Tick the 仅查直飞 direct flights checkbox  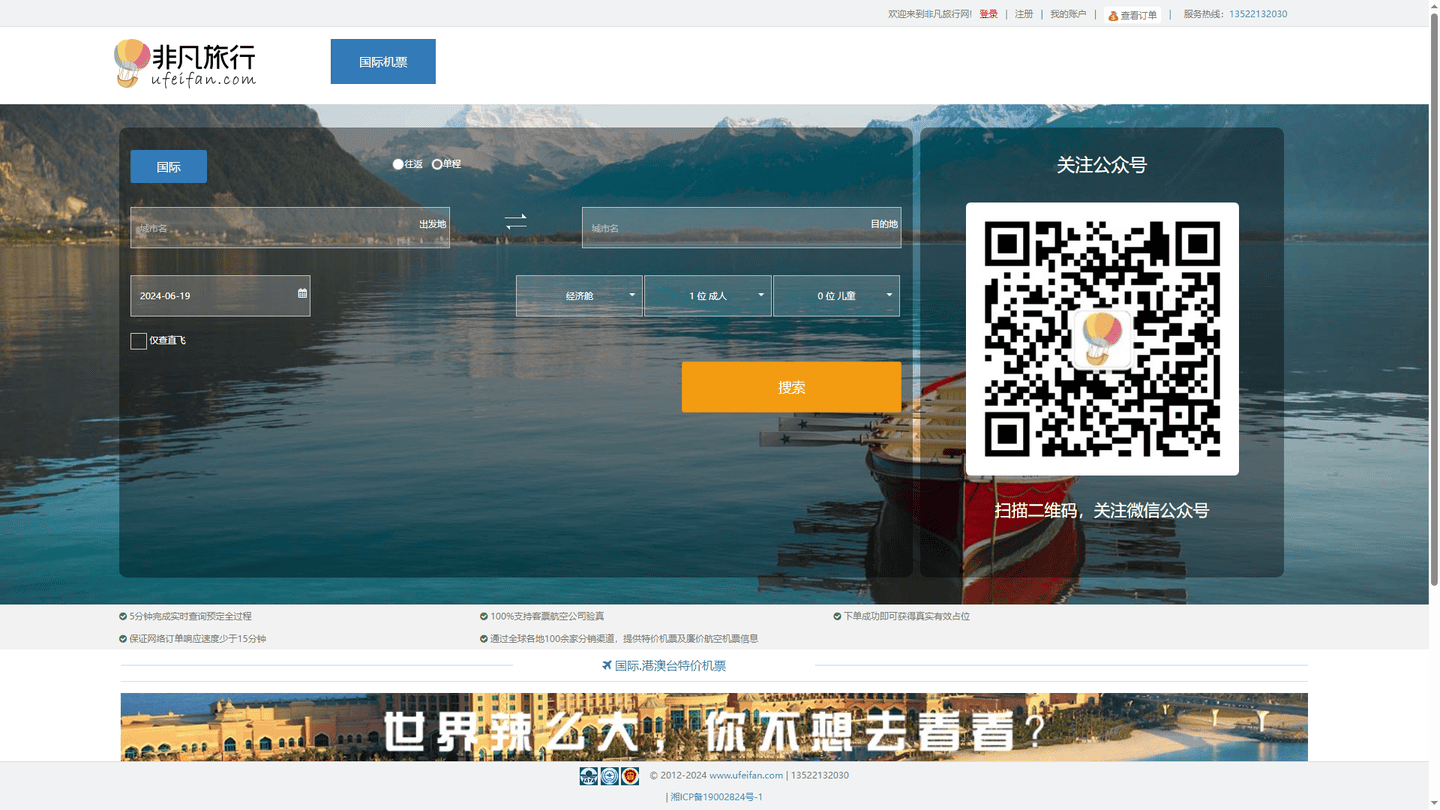139,341
